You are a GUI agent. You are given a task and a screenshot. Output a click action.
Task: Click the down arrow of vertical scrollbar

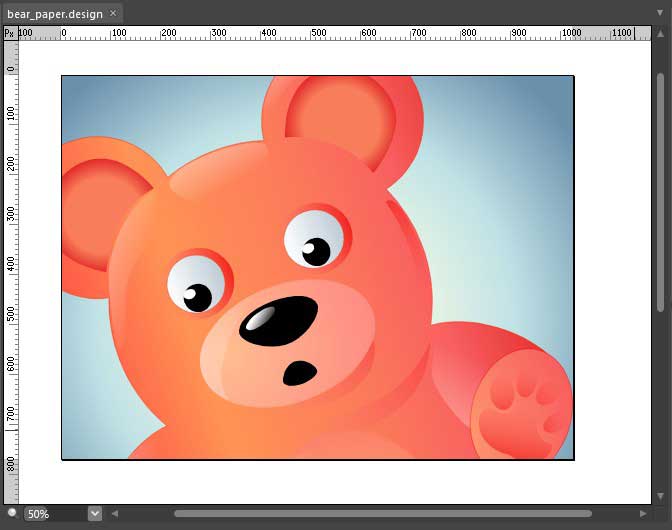(x=660, y=496)
